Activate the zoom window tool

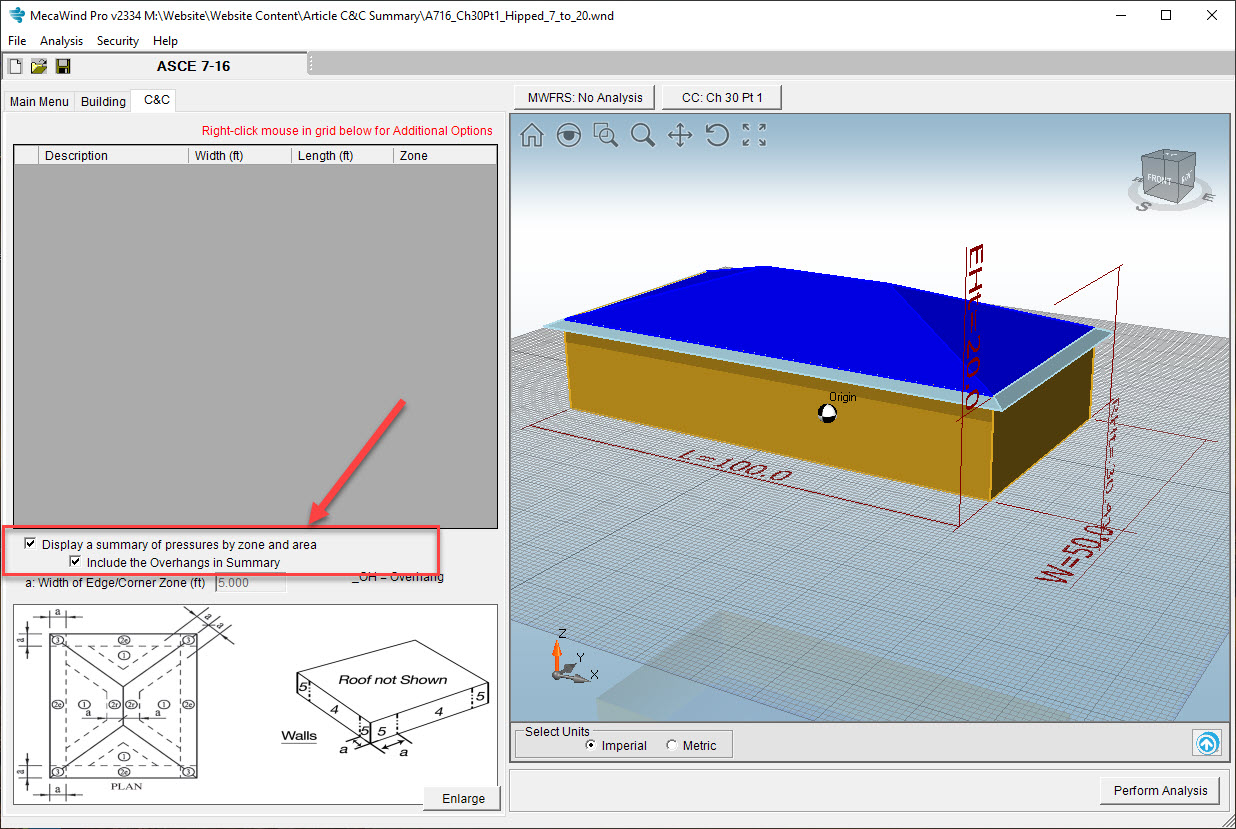pos(606,135)
